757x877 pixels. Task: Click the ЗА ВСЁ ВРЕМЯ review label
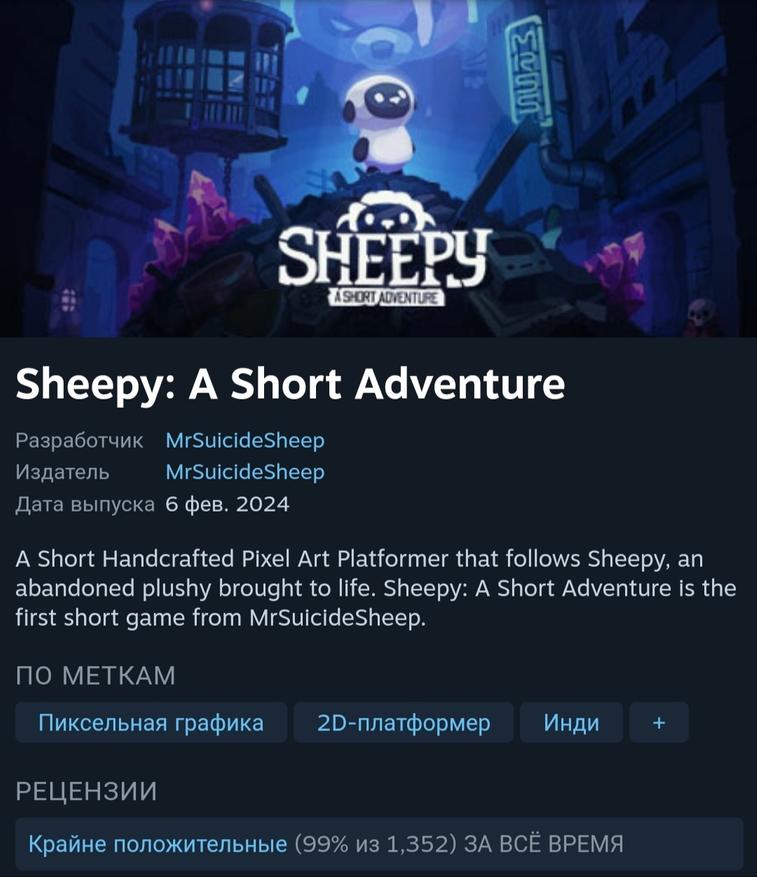(544, 843)
